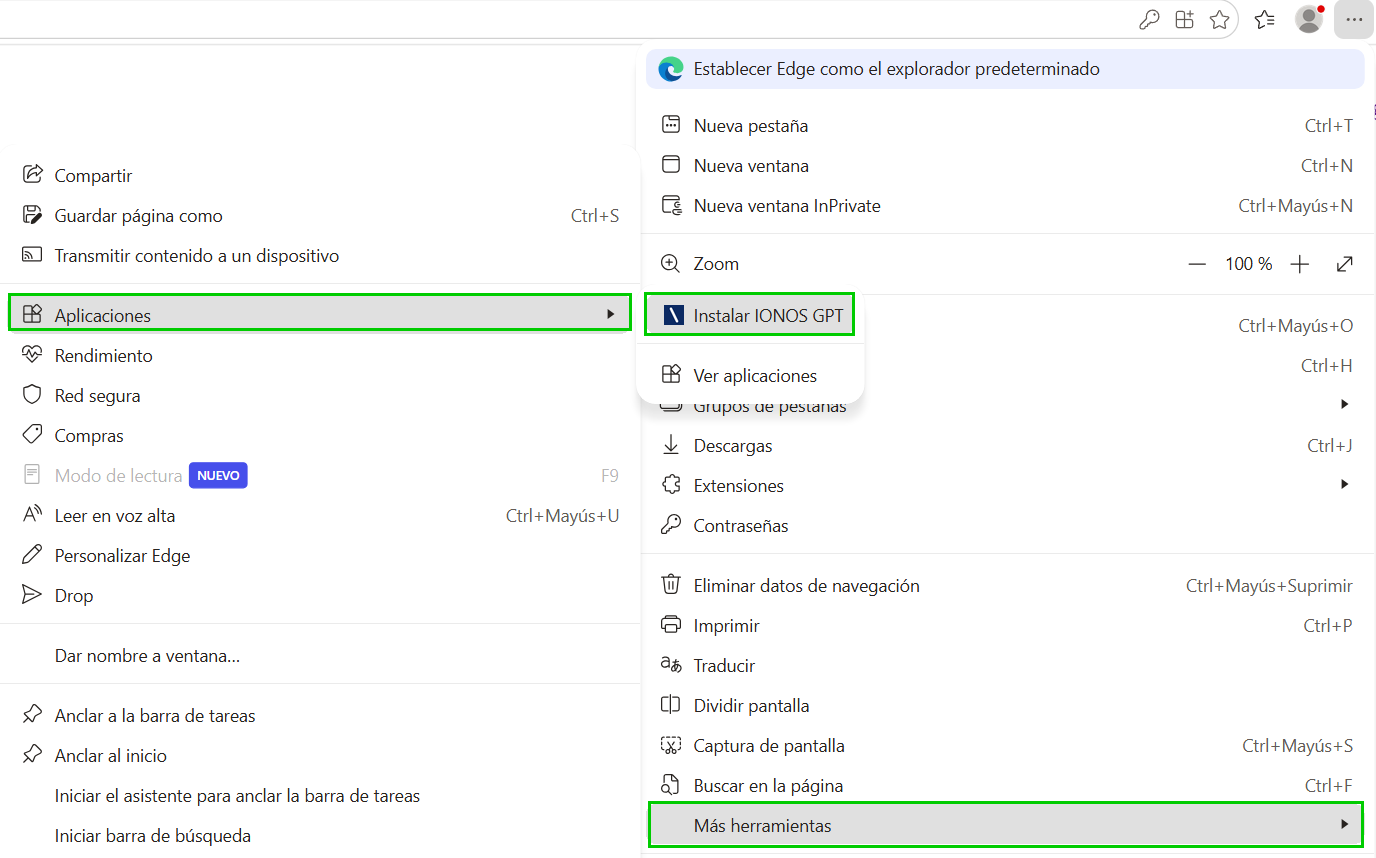
Task: Click the Extensiones puzzle icon
Action: tap(671, 485)
